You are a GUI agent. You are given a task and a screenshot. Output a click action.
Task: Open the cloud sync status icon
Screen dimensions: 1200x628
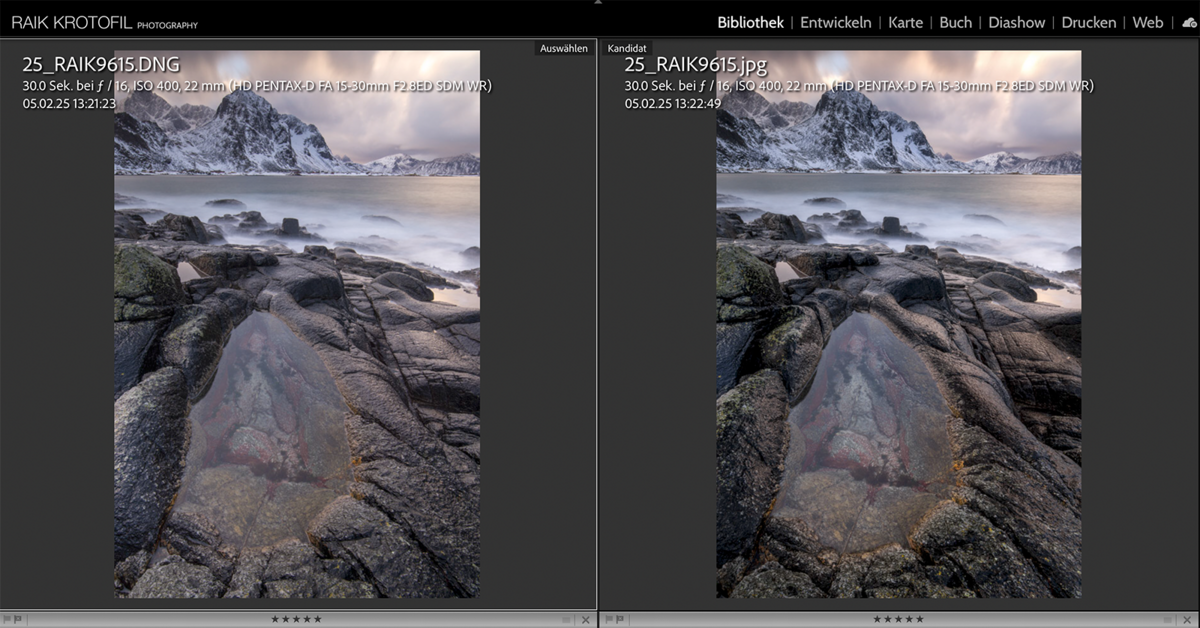pyautogui.click(x=1189, y=22)
